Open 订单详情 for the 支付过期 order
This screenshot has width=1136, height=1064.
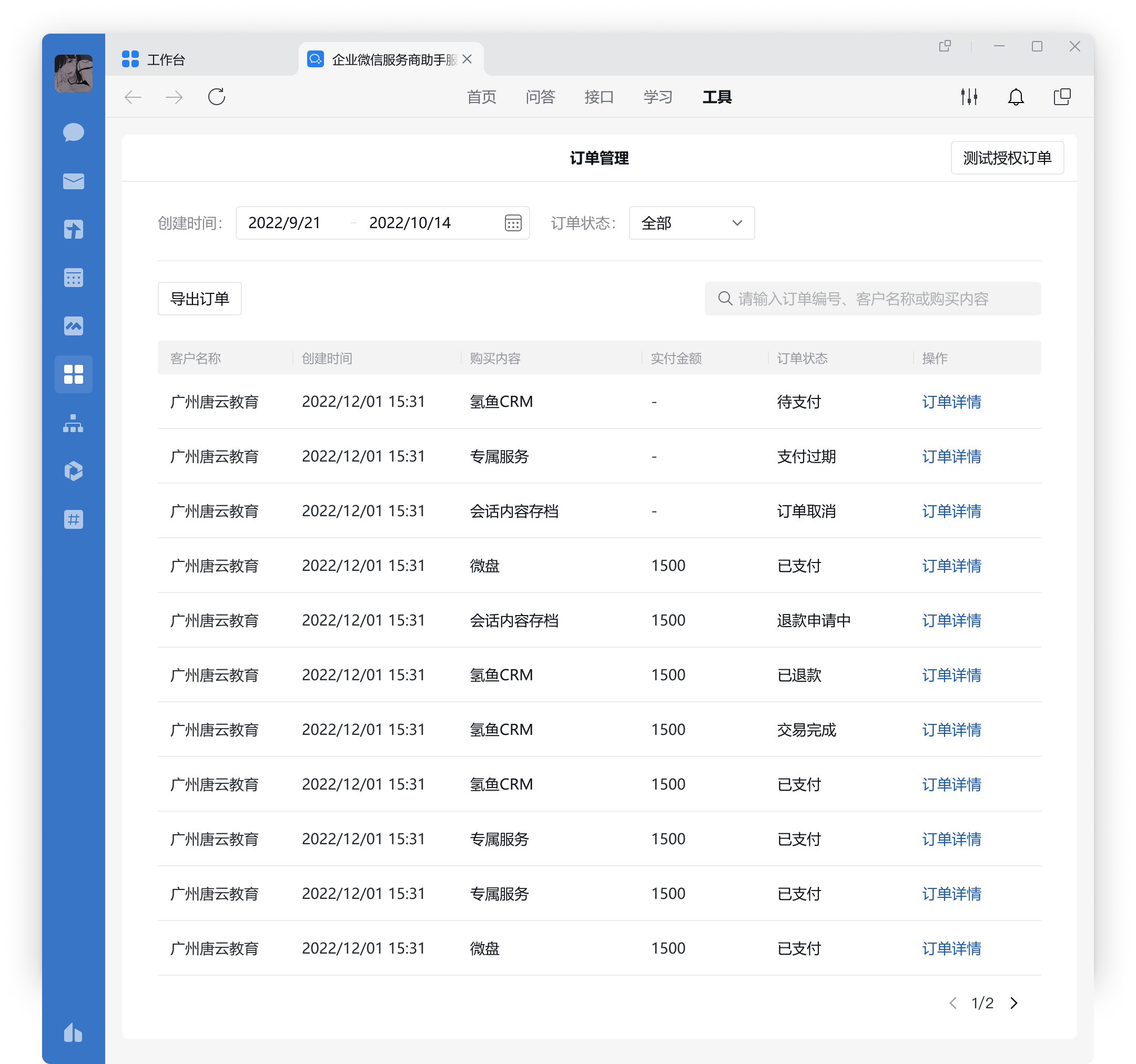[951, 457]
